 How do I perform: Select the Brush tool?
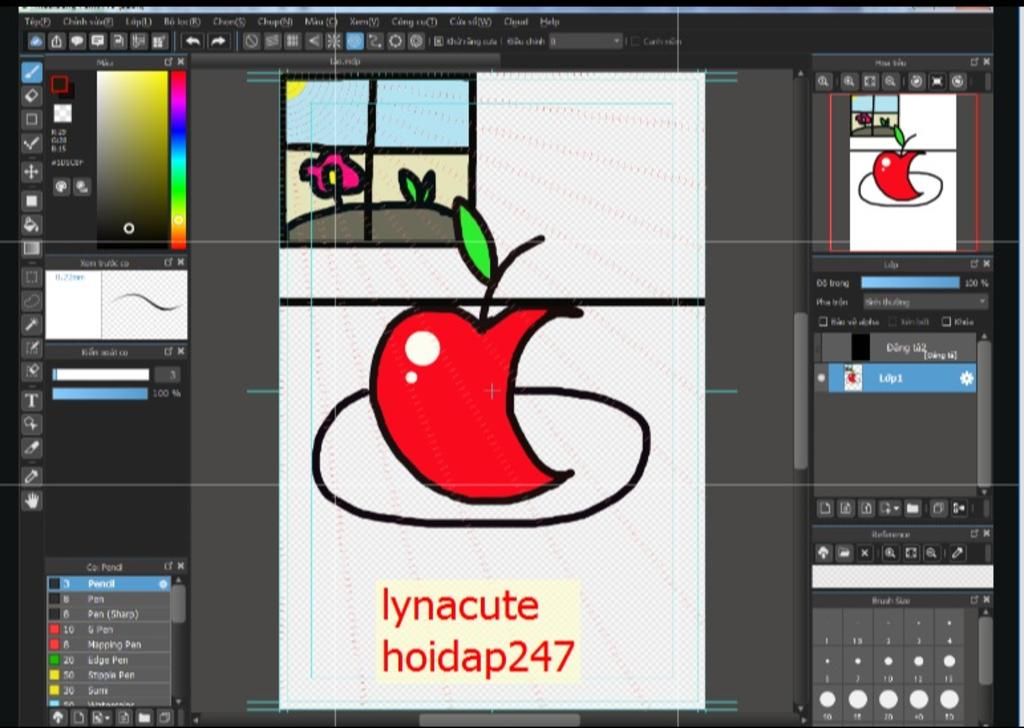pos(31,72)
